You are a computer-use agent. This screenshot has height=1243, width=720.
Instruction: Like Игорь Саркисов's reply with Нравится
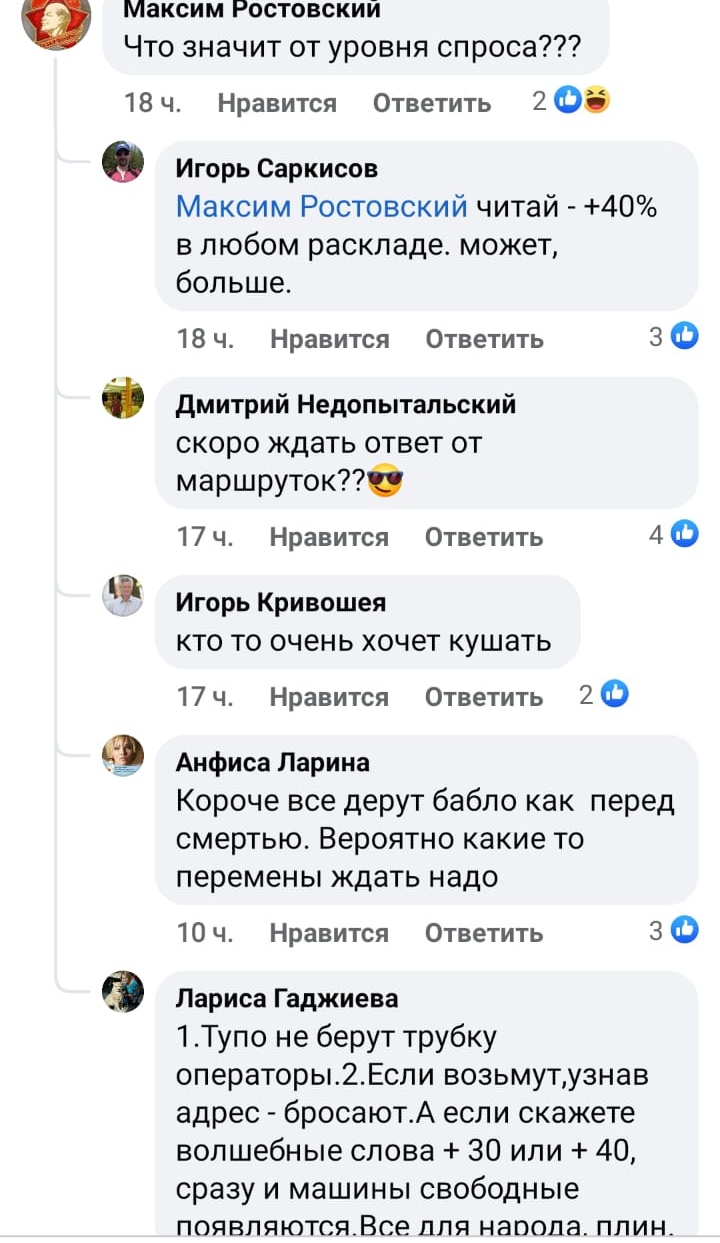click(329, 339)
